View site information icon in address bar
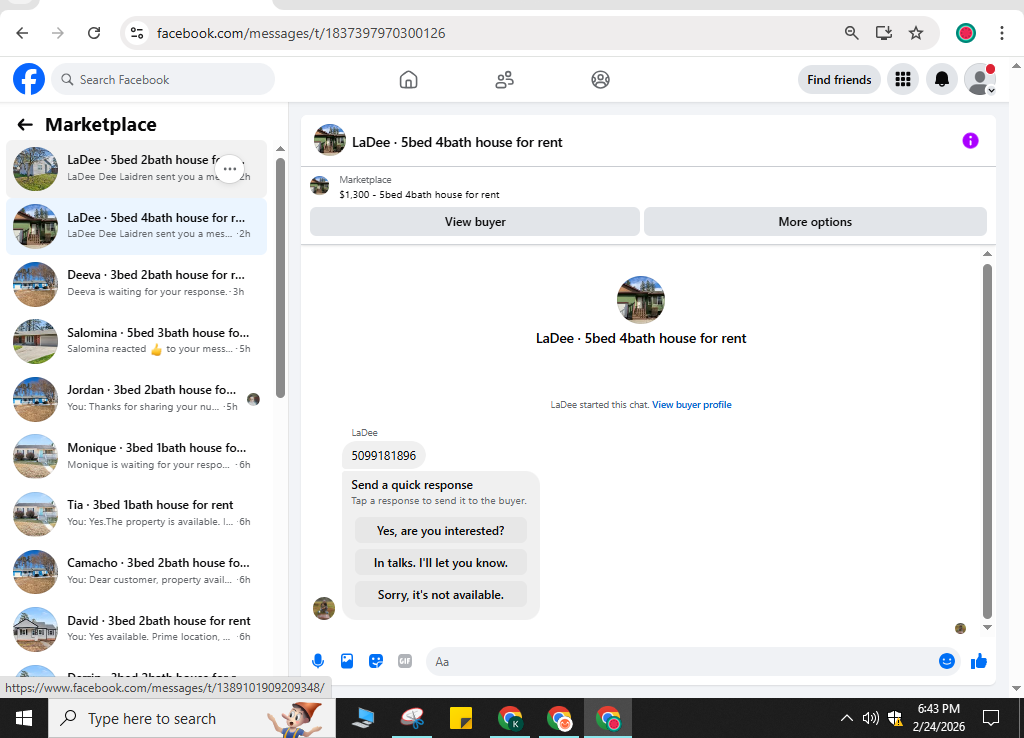1024x738 pixels. pyautogui.click(x=136, y=33)
